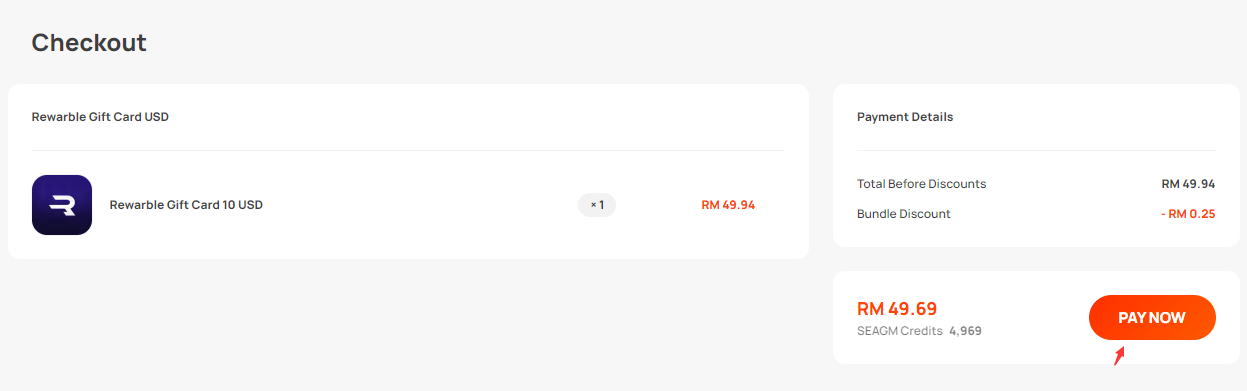Click the red arrow pointing at PAY NOW
The width and height of the screenshot is (1247, 391).
(x=1120, y=356)
